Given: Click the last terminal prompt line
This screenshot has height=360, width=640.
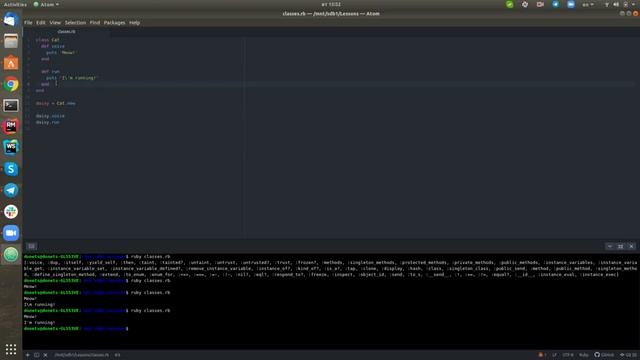Looking at the screenshot, I should (76, 329).
